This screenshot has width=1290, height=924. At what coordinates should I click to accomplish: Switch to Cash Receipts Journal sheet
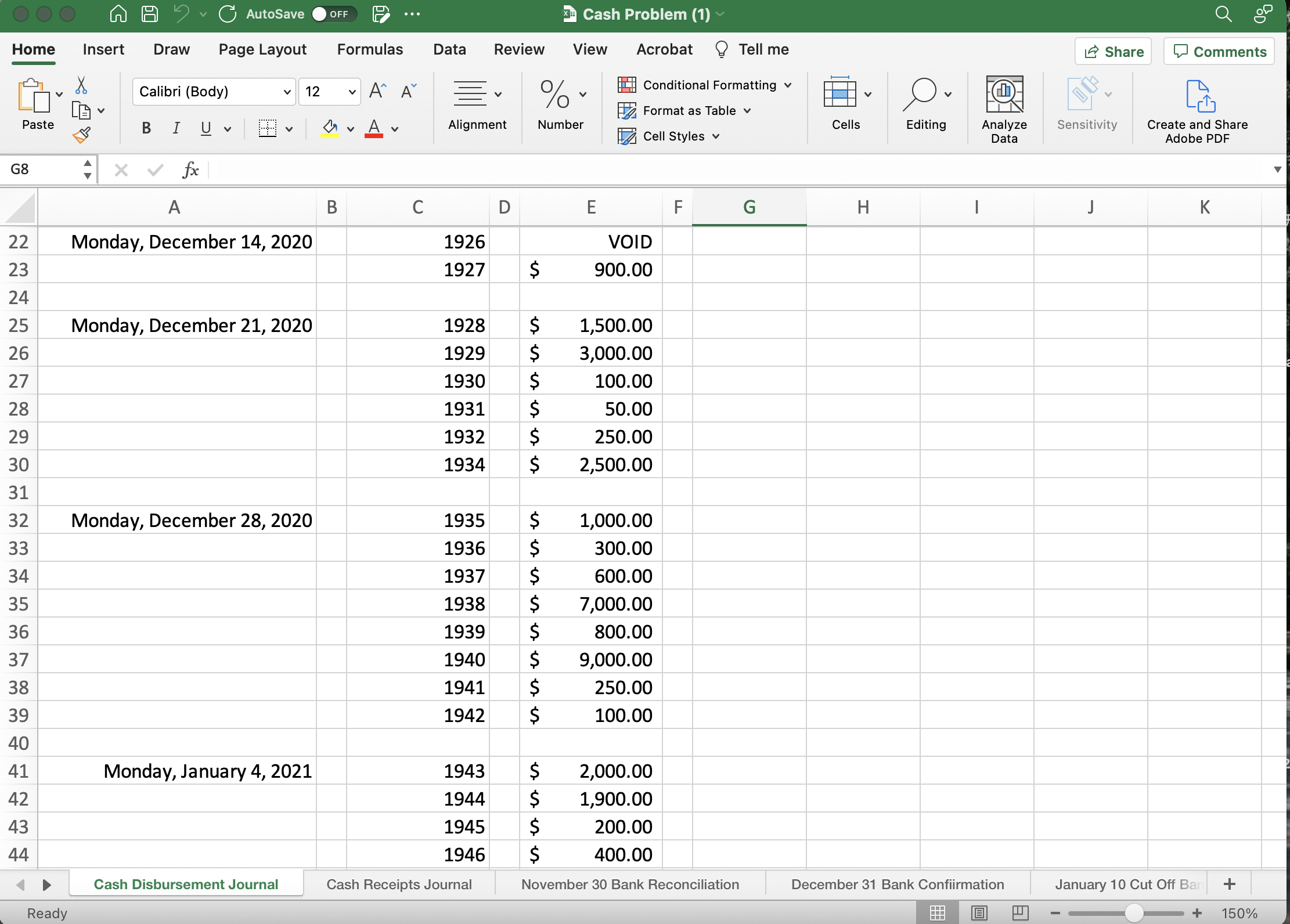click(399, 884)
